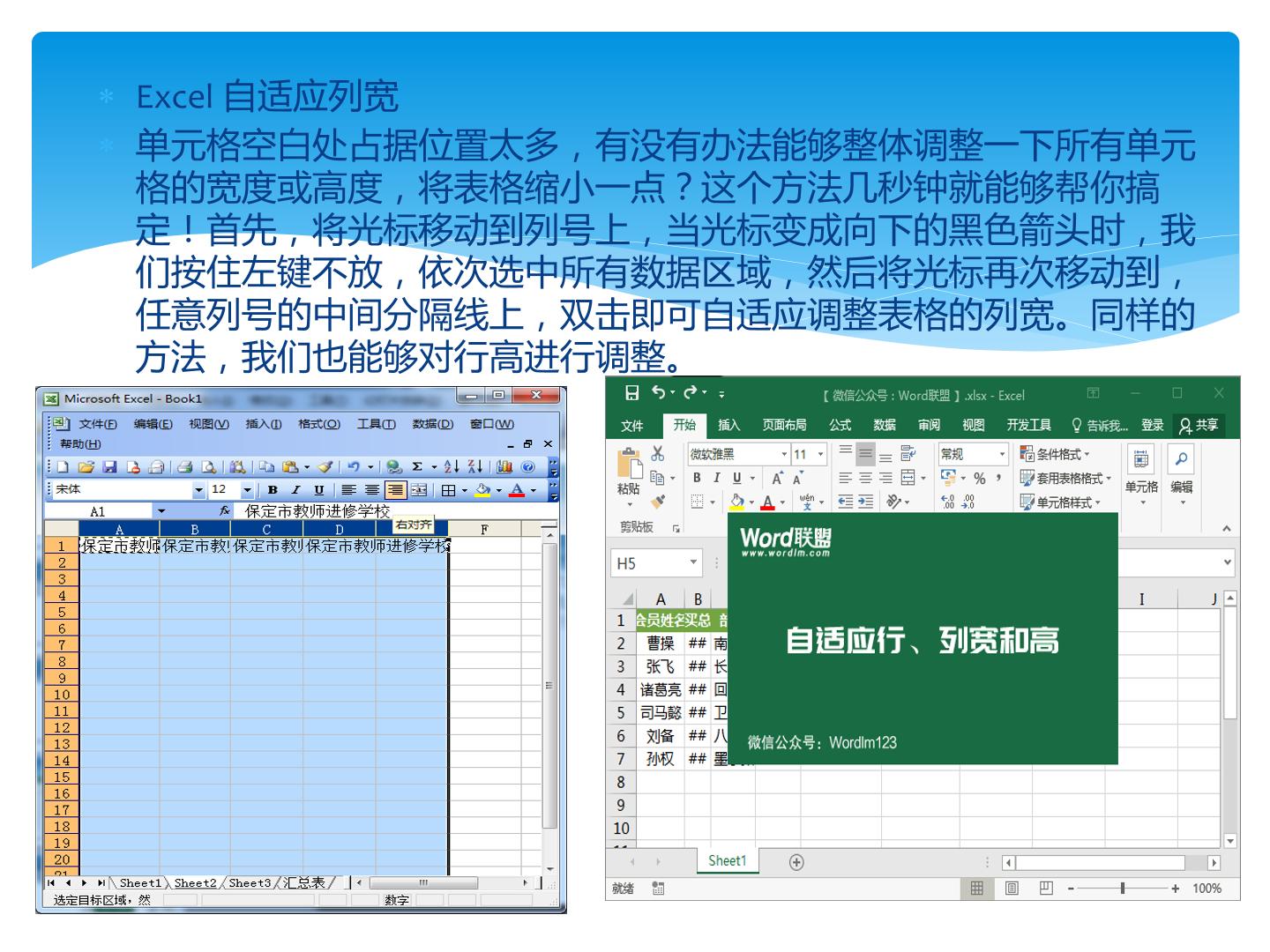
Task: Click the Sort Ascending A-Z icon
Action: tap(452, 467)
